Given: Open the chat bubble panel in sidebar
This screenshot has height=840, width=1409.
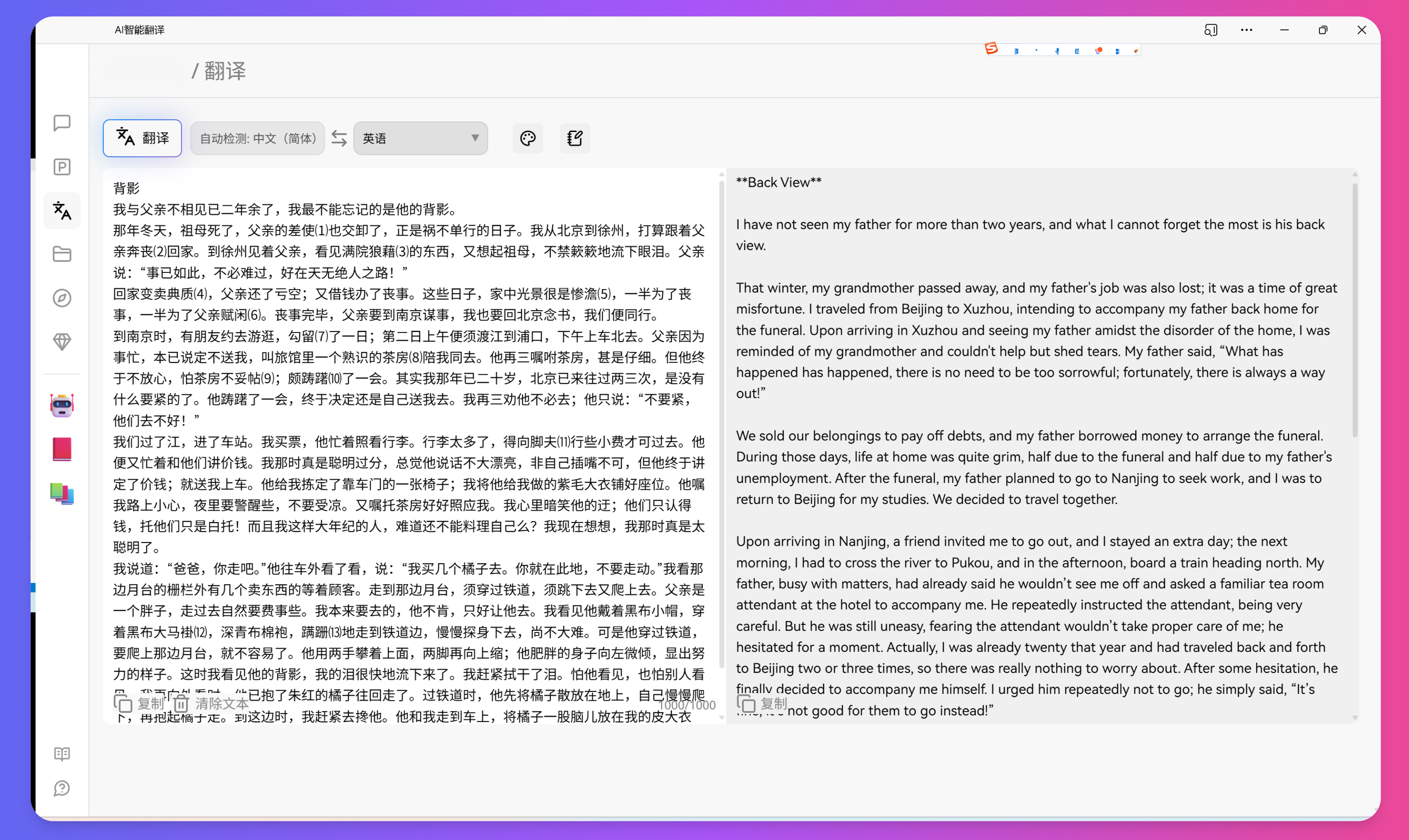Looking at the screenshot, I should tap(62, 123).
